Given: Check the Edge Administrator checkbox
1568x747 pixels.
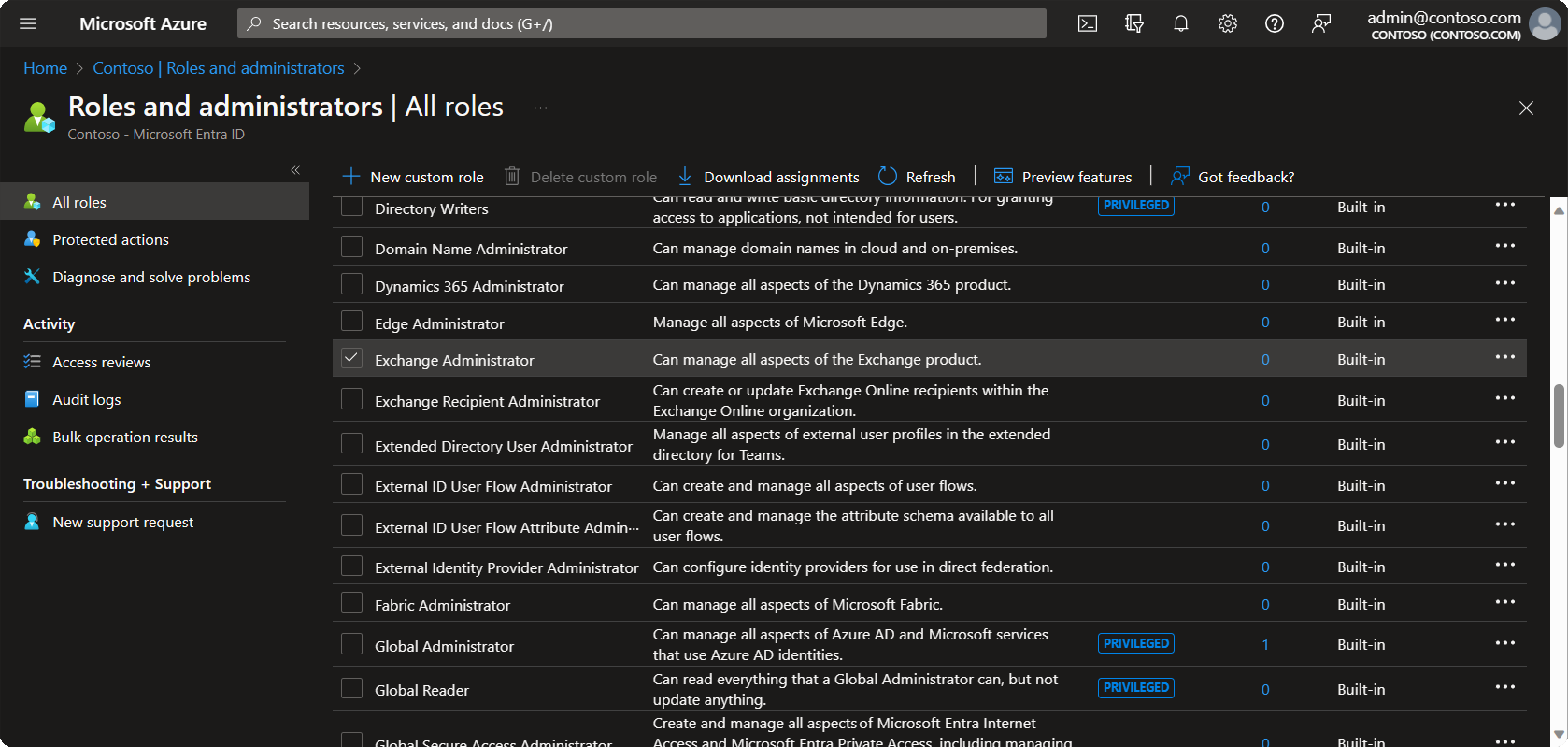Looking at the screenshot, I should tap(351, 322).
